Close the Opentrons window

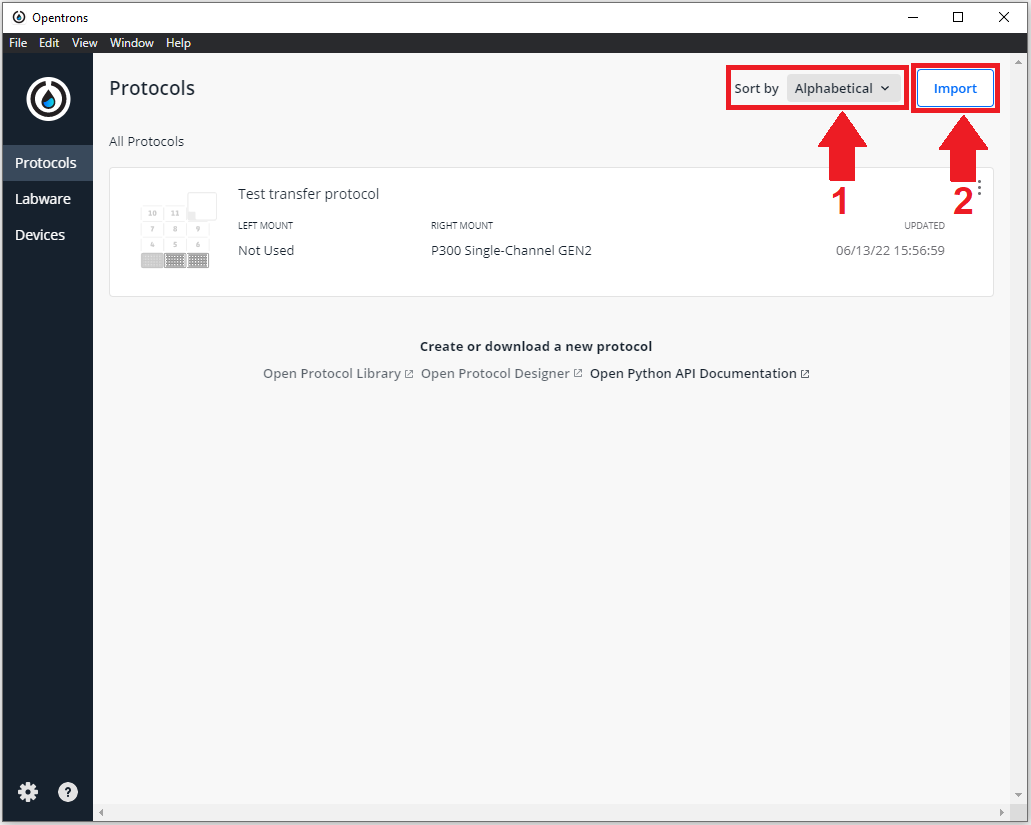coord(1003,17)
